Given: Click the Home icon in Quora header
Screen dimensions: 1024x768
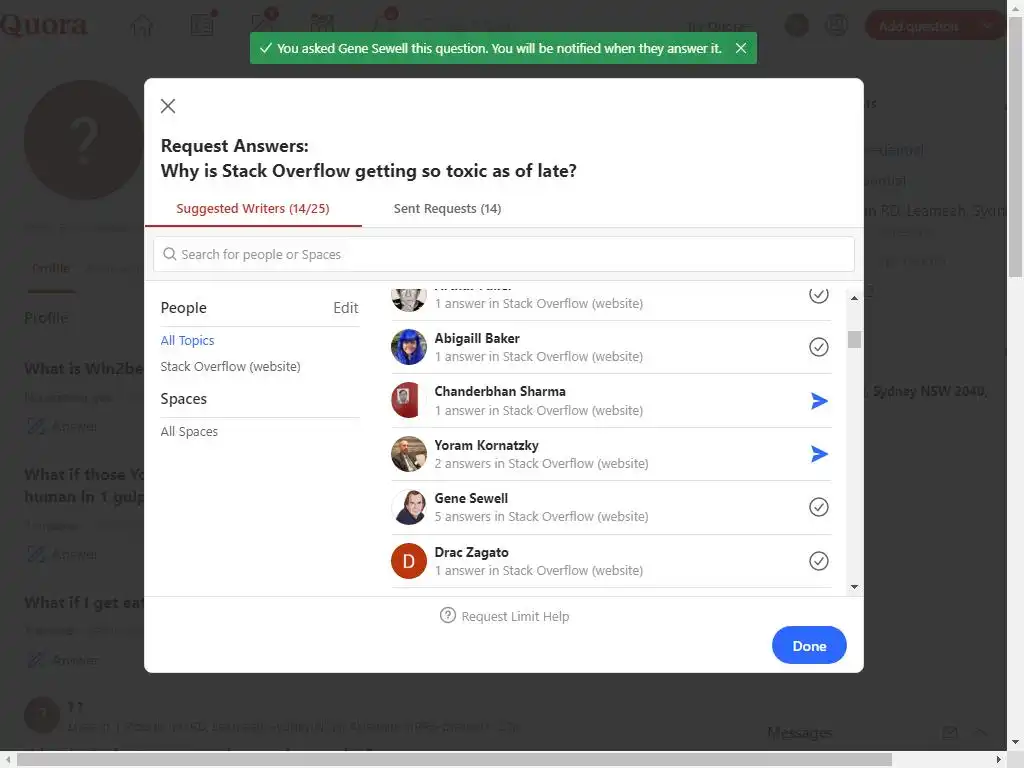Looking at the screenshot, I should (142, 26).
